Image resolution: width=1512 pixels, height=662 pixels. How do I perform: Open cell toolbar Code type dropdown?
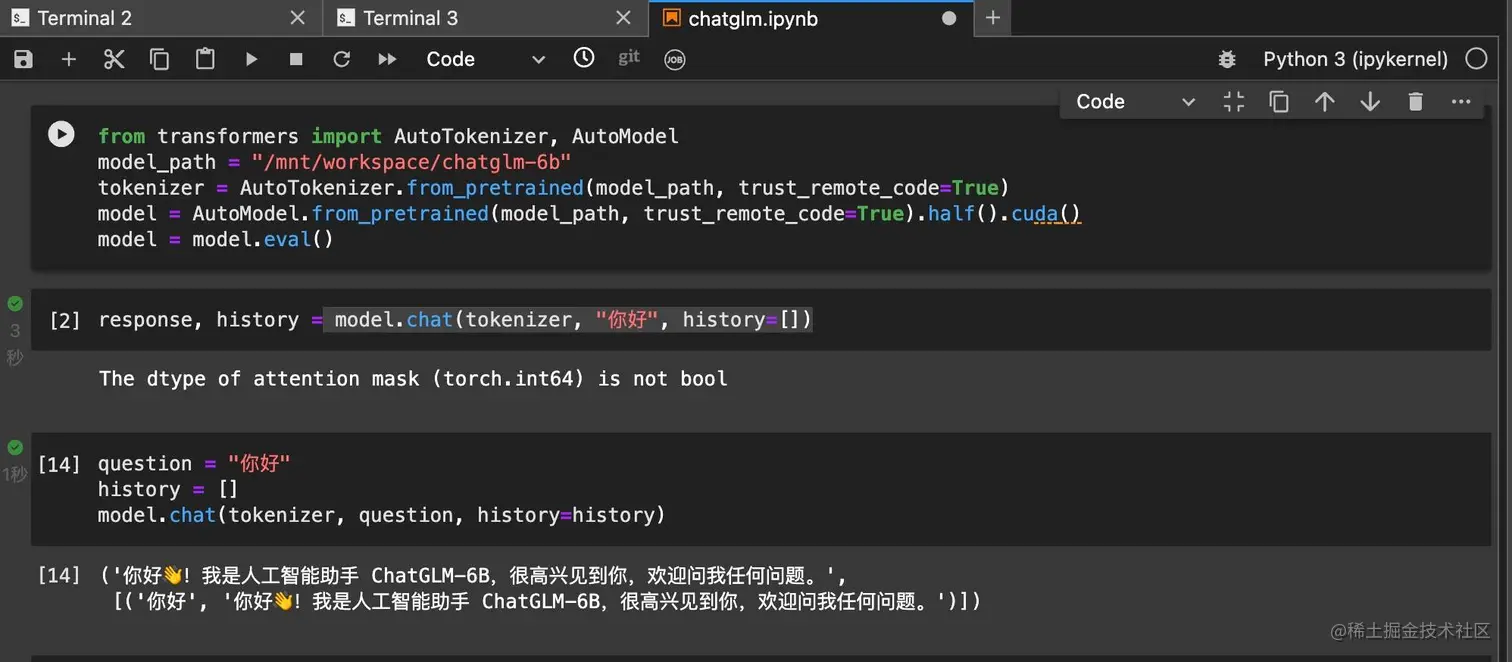(x=1135, y=101)
